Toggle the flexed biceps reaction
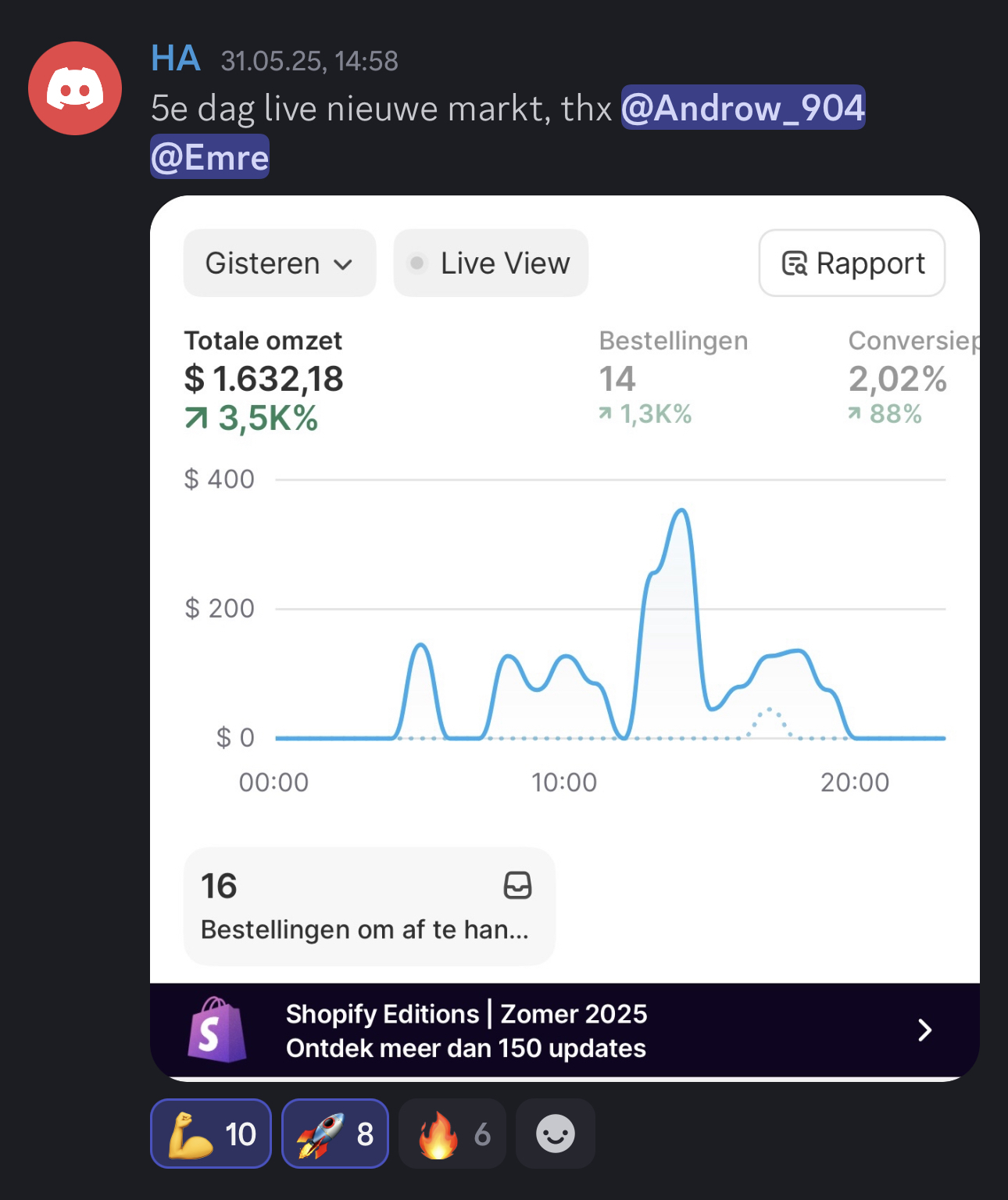This screenshot has width=1008, height=1200. coord(211,1134)
